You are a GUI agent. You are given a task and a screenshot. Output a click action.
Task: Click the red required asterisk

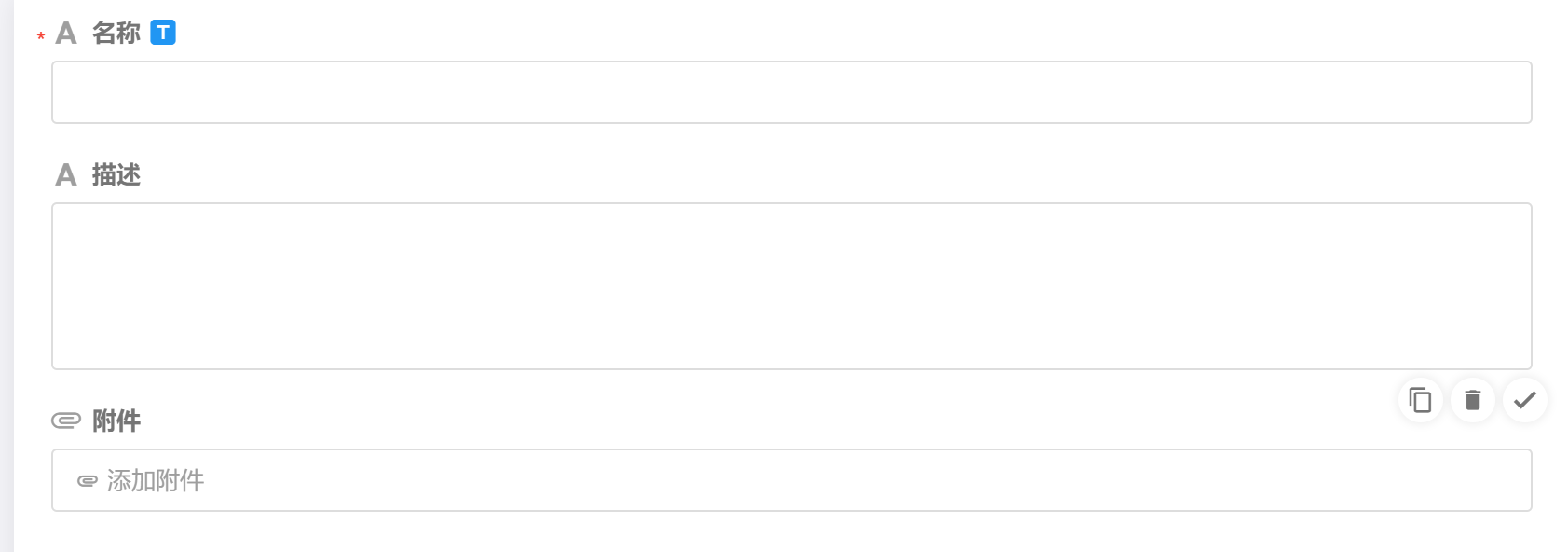click(41, 37)
